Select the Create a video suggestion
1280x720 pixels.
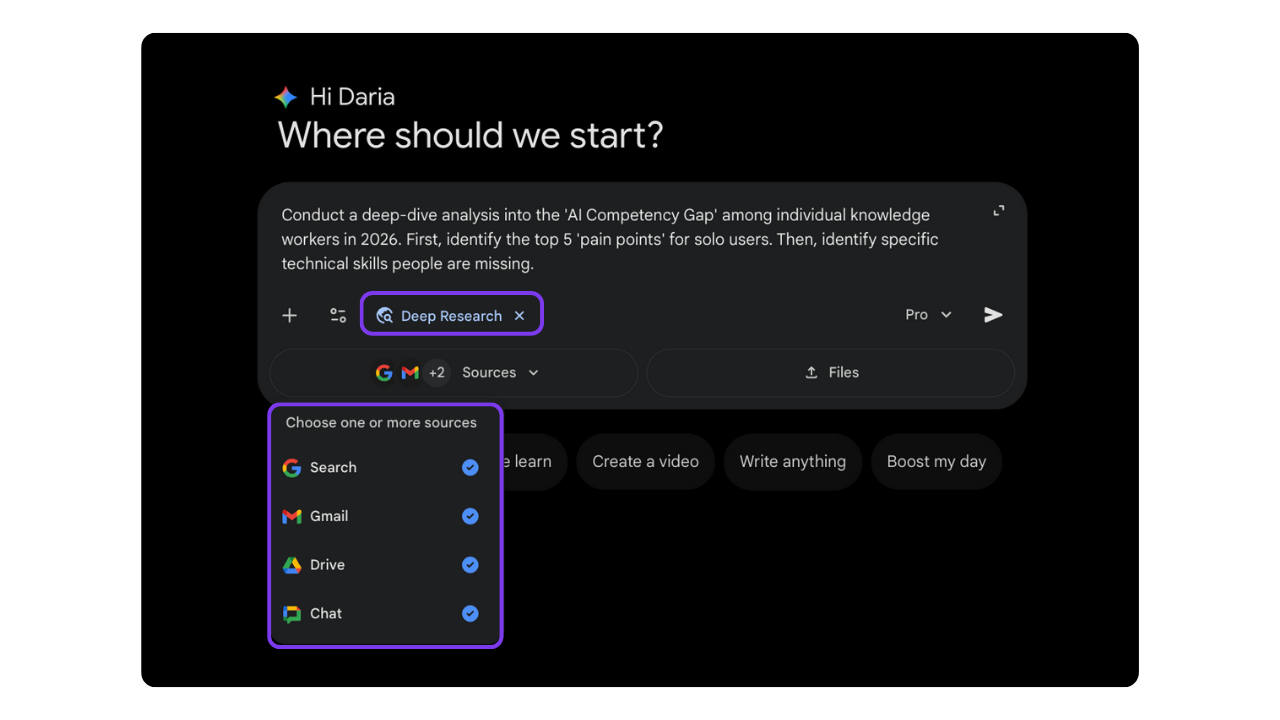click(645, 461)
